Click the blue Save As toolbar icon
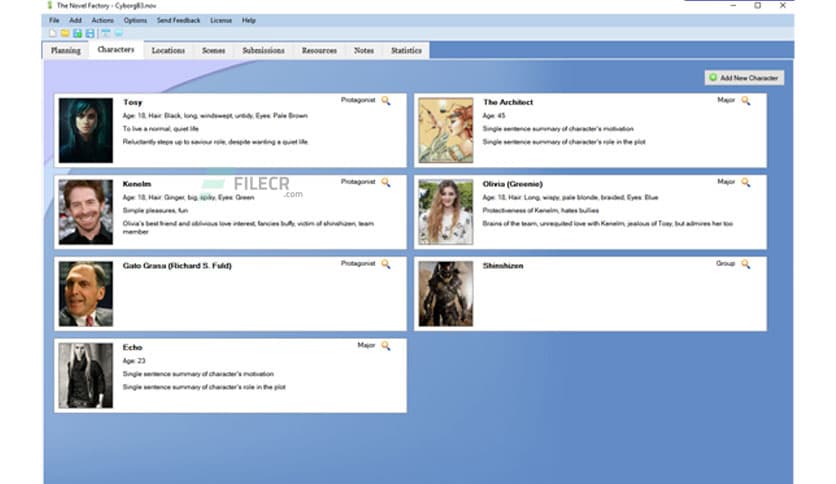Screen dimensions: 836x484 point(90,34)
